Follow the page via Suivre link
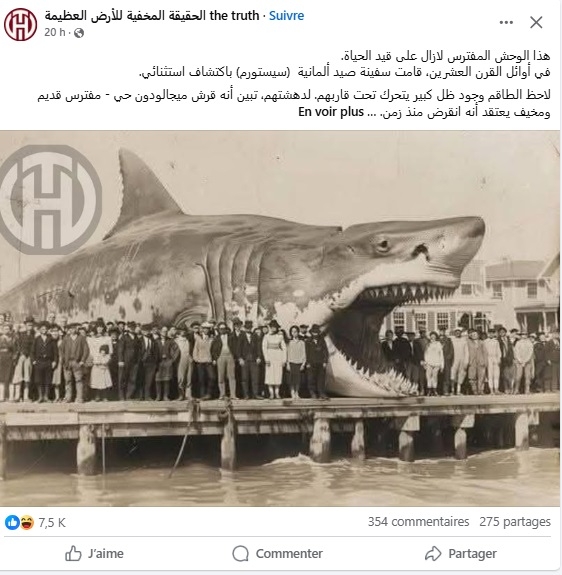Viewport: 562px width, 575px height. [286, 16]
